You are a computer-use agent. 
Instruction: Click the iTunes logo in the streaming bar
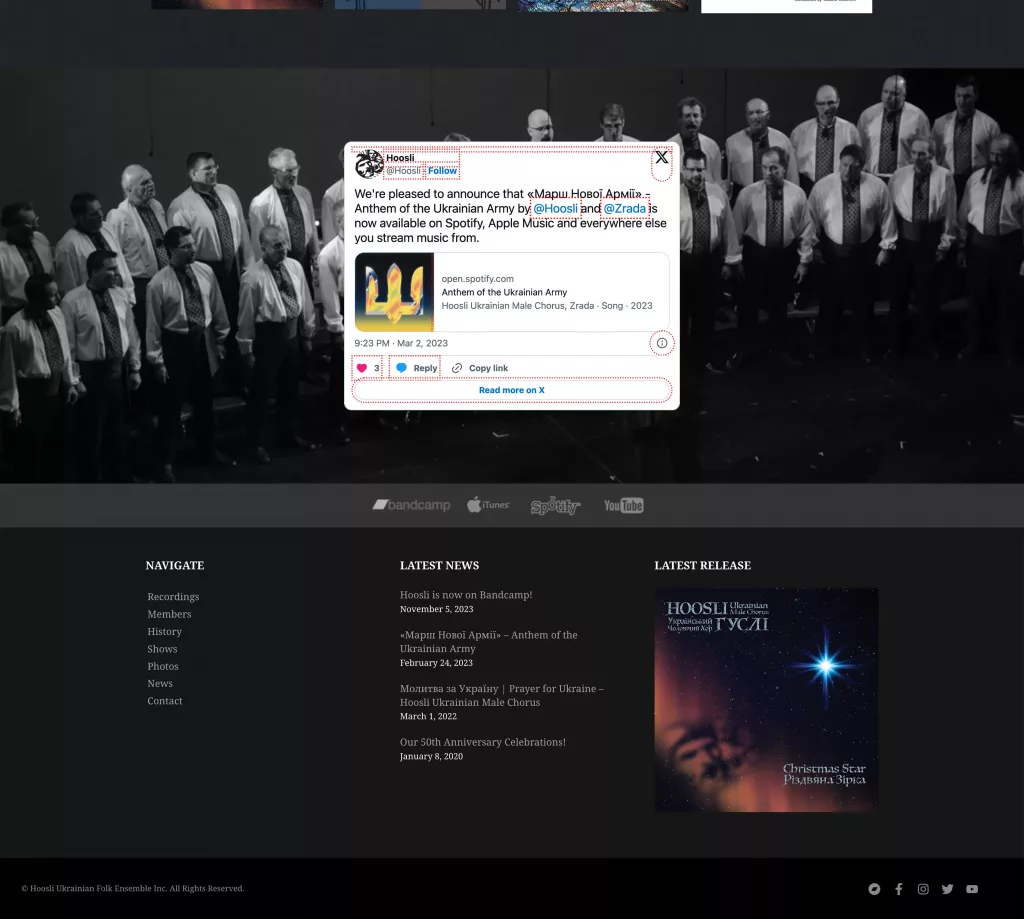click(x=488, y=505)
